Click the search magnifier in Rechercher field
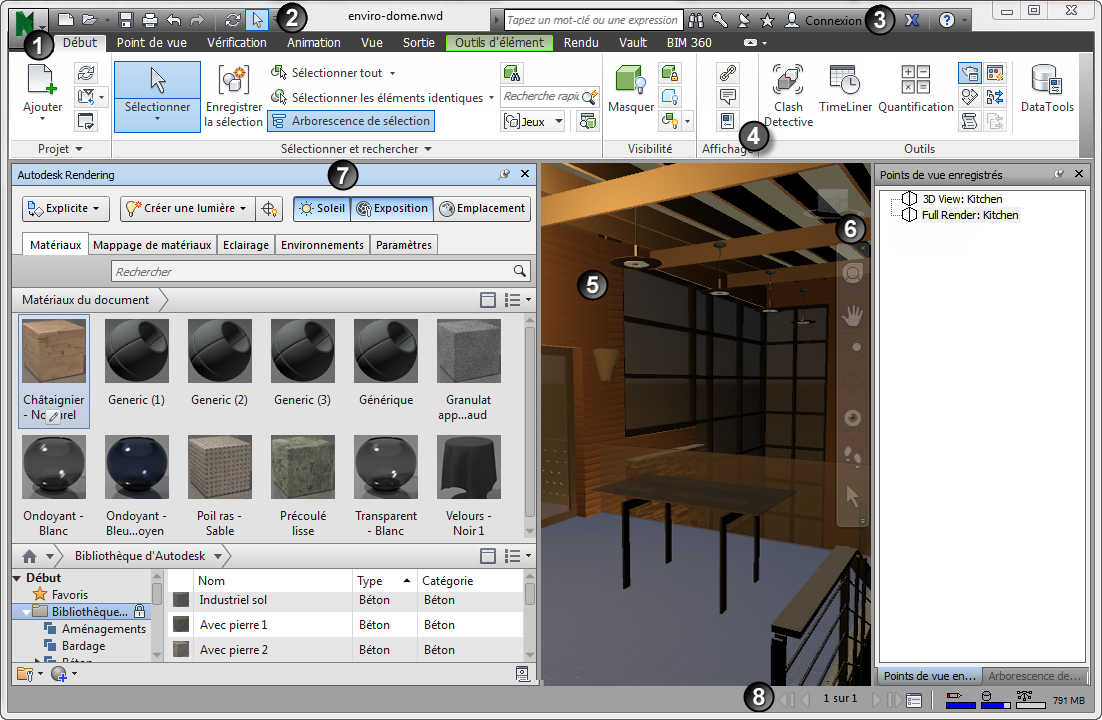This screenshot has height=720, width=1102. click(x=519, y=271)
